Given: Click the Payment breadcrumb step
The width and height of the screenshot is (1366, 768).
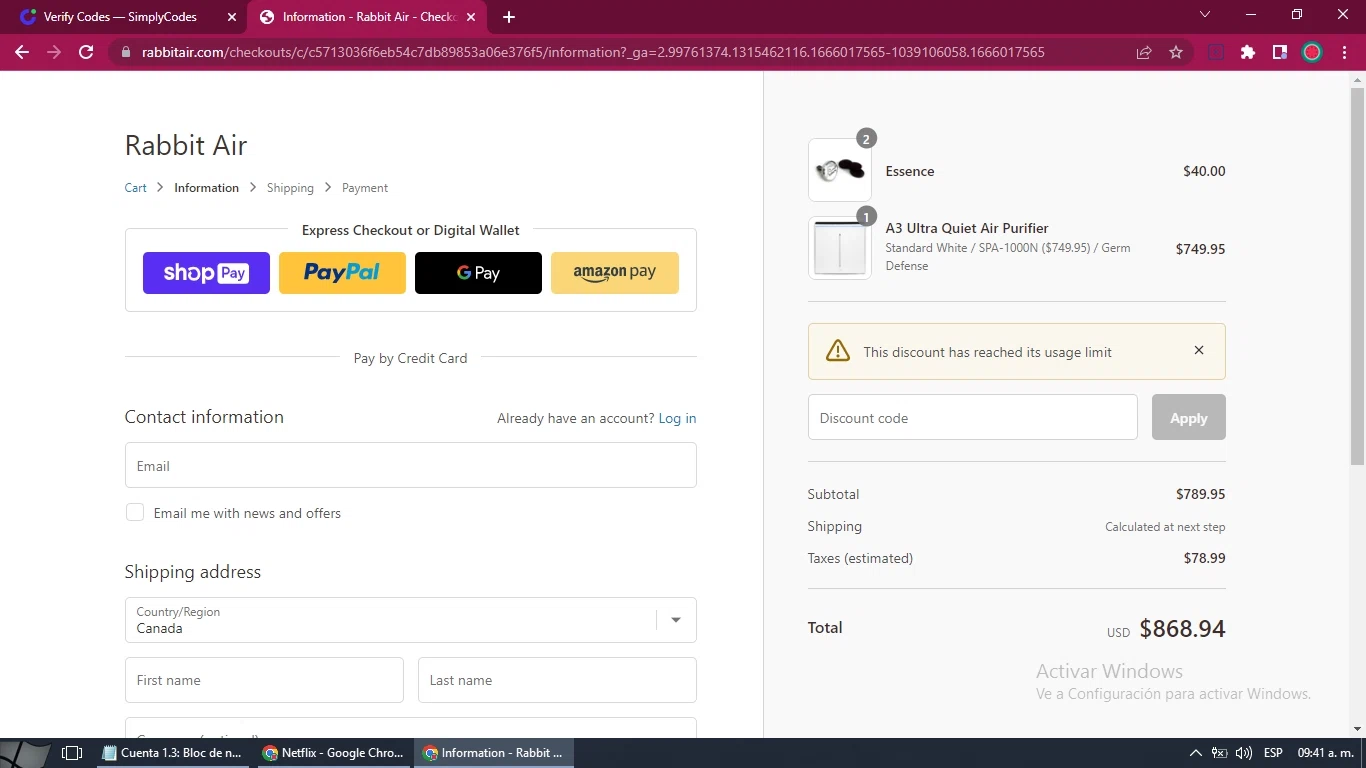Looking at the screenshot, I should (365, 188).
